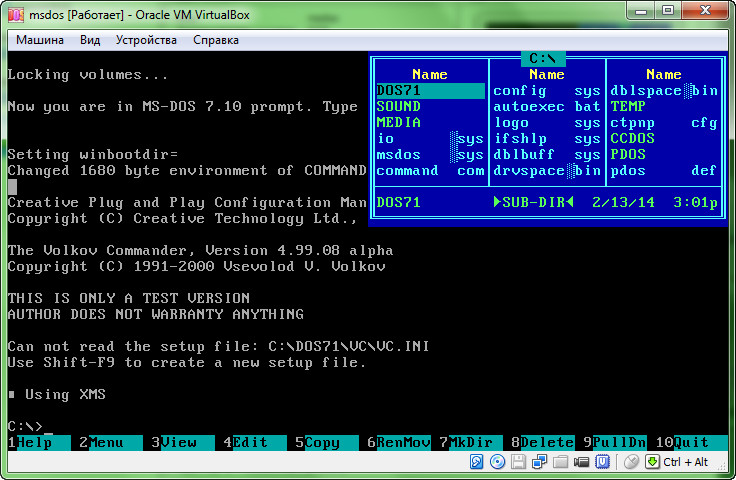Select the TEMP directory

pyautogui.click(x=664, y=107)
